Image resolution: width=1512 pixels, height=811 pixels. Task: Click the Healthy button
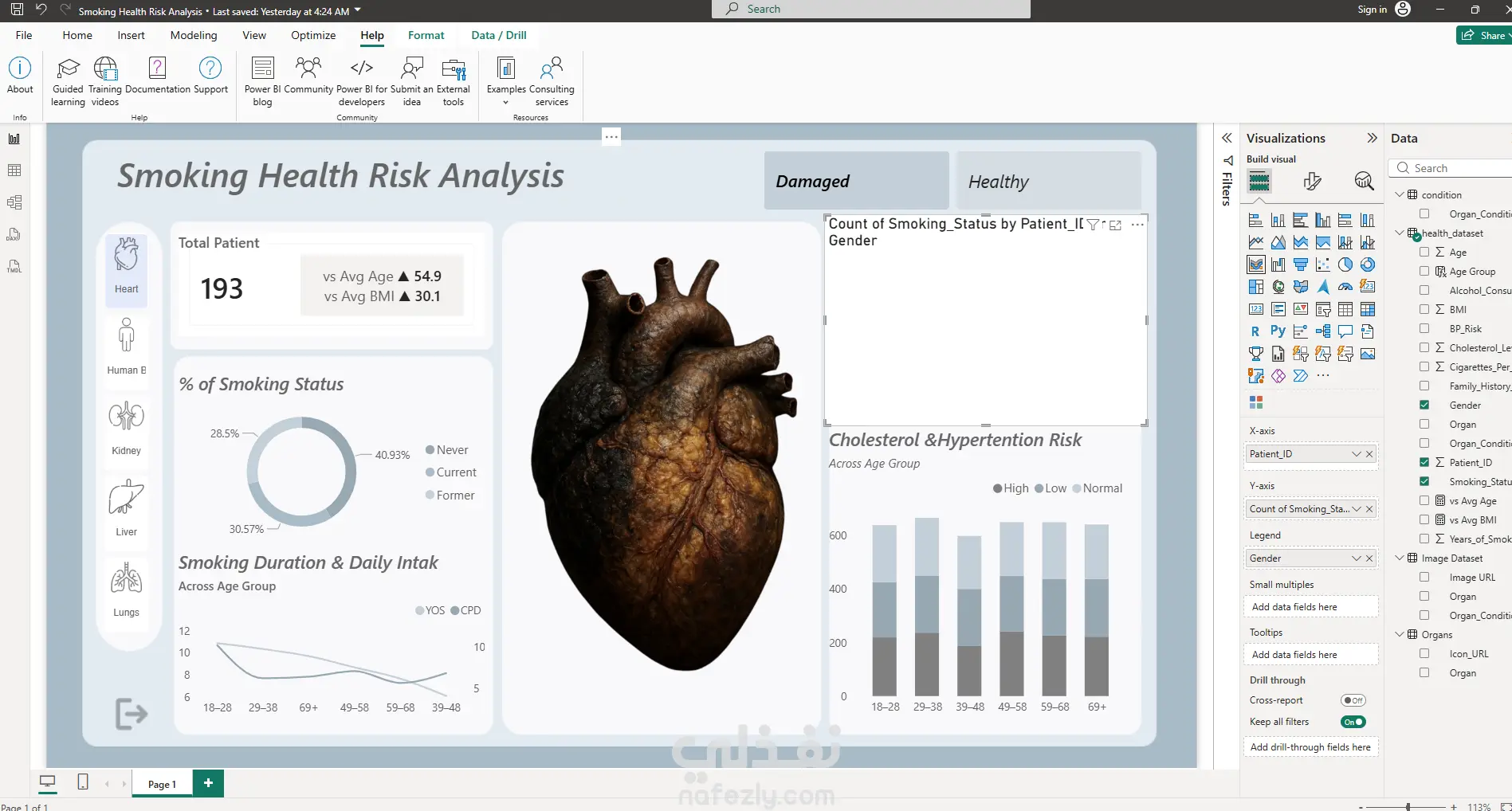[x=1048, y=181]
